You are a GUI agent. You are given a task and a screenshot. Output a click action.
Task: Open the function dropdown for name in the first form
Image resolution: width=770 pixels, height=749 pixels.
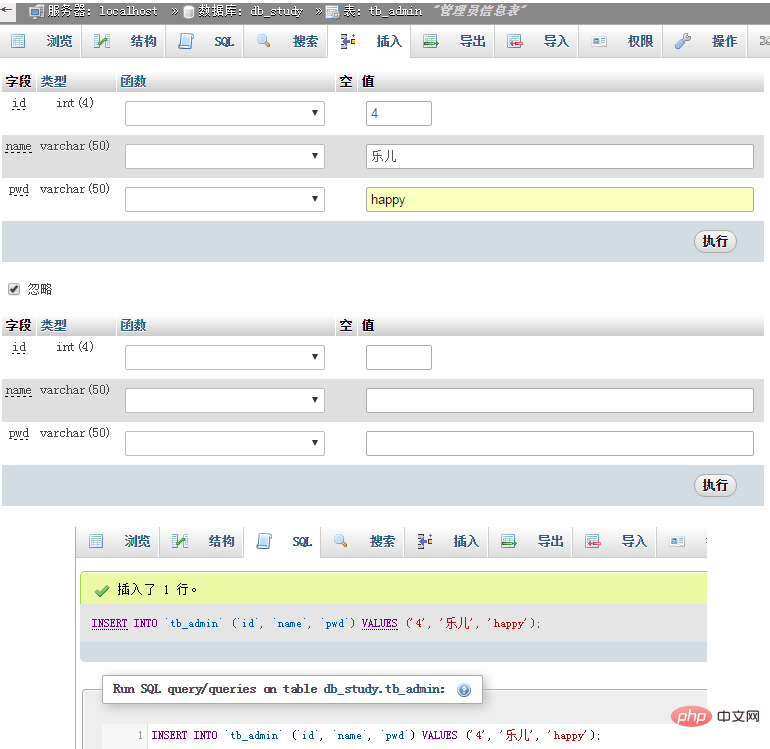click(x=225, y=156)
